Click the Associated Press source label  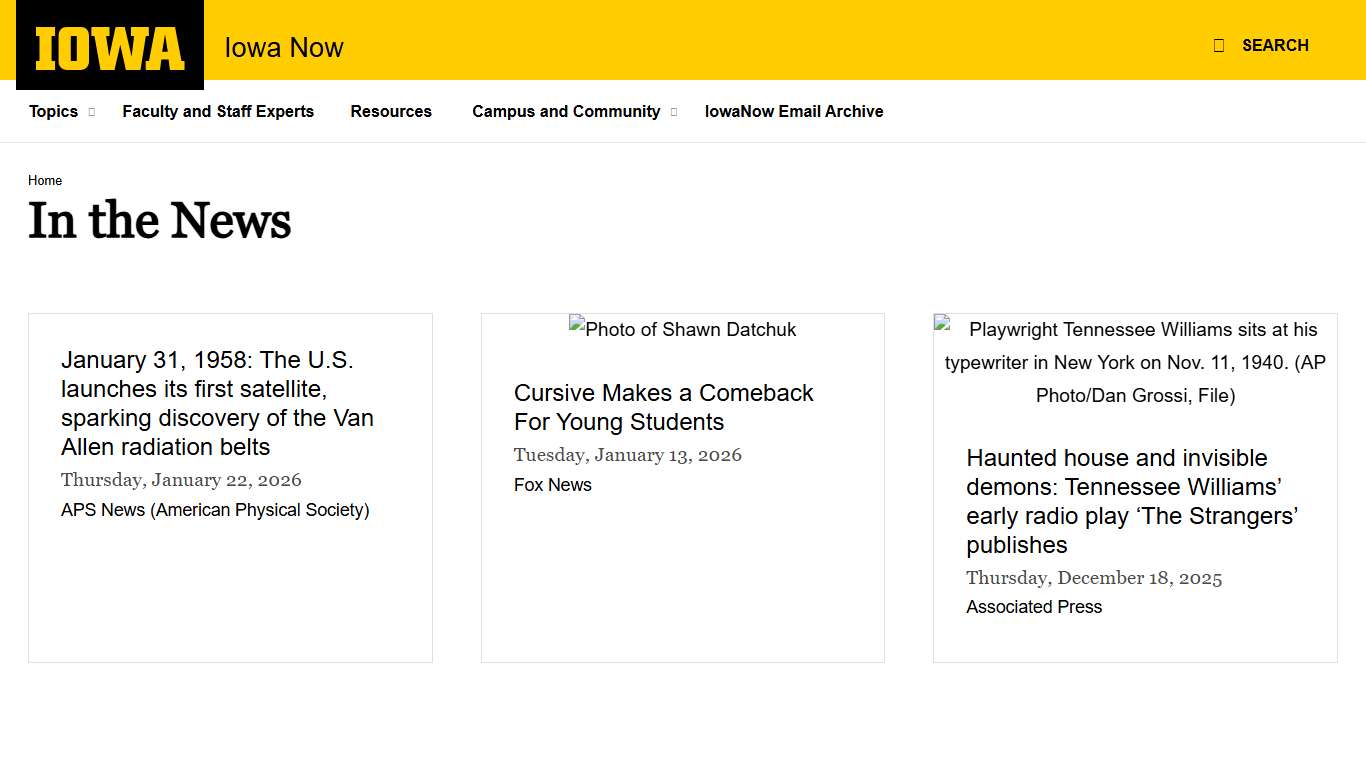pos(1034,607)
